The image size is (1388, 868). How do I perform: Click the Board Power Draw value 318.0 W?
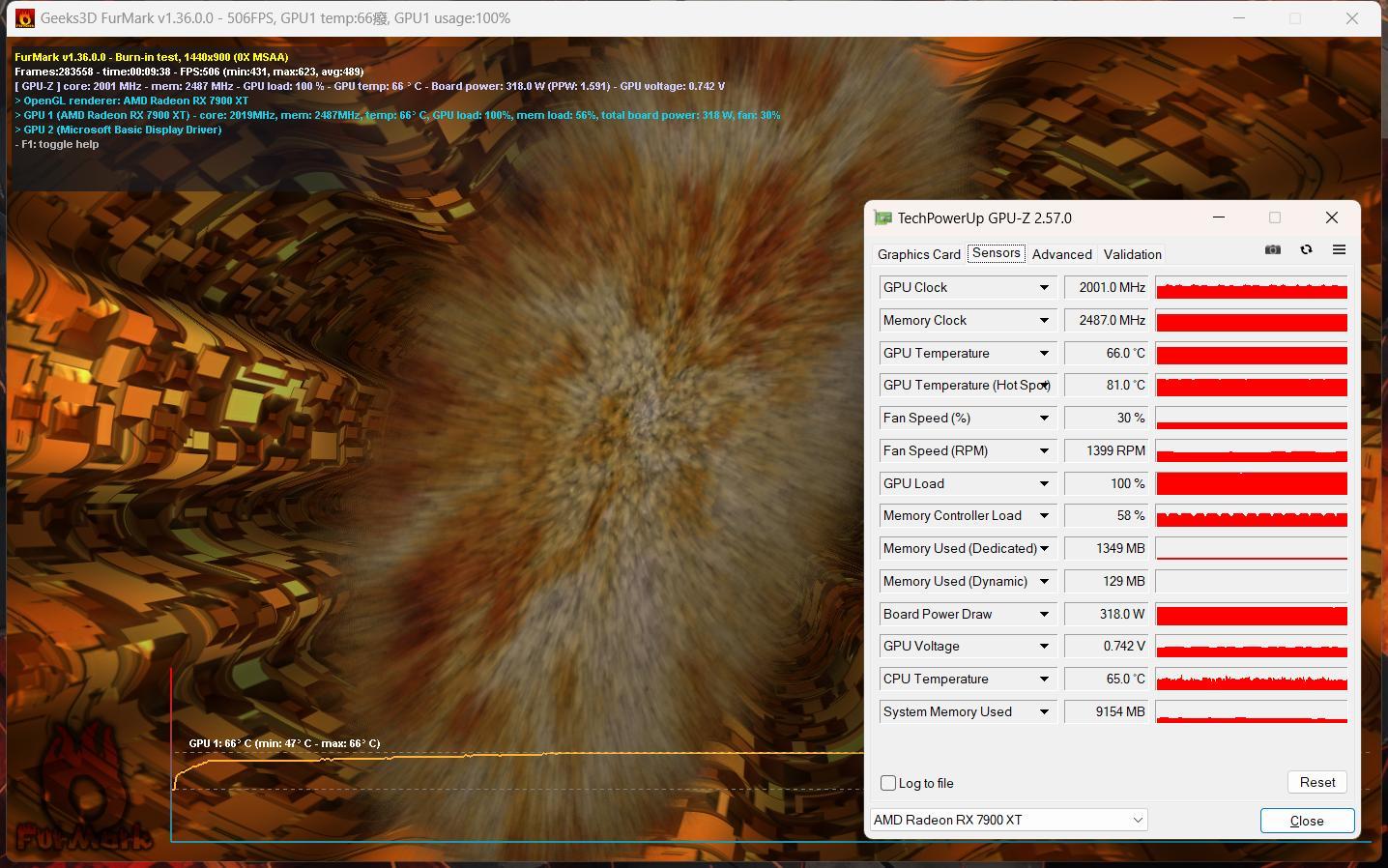pyautogui.click(x=1106, y=614)
